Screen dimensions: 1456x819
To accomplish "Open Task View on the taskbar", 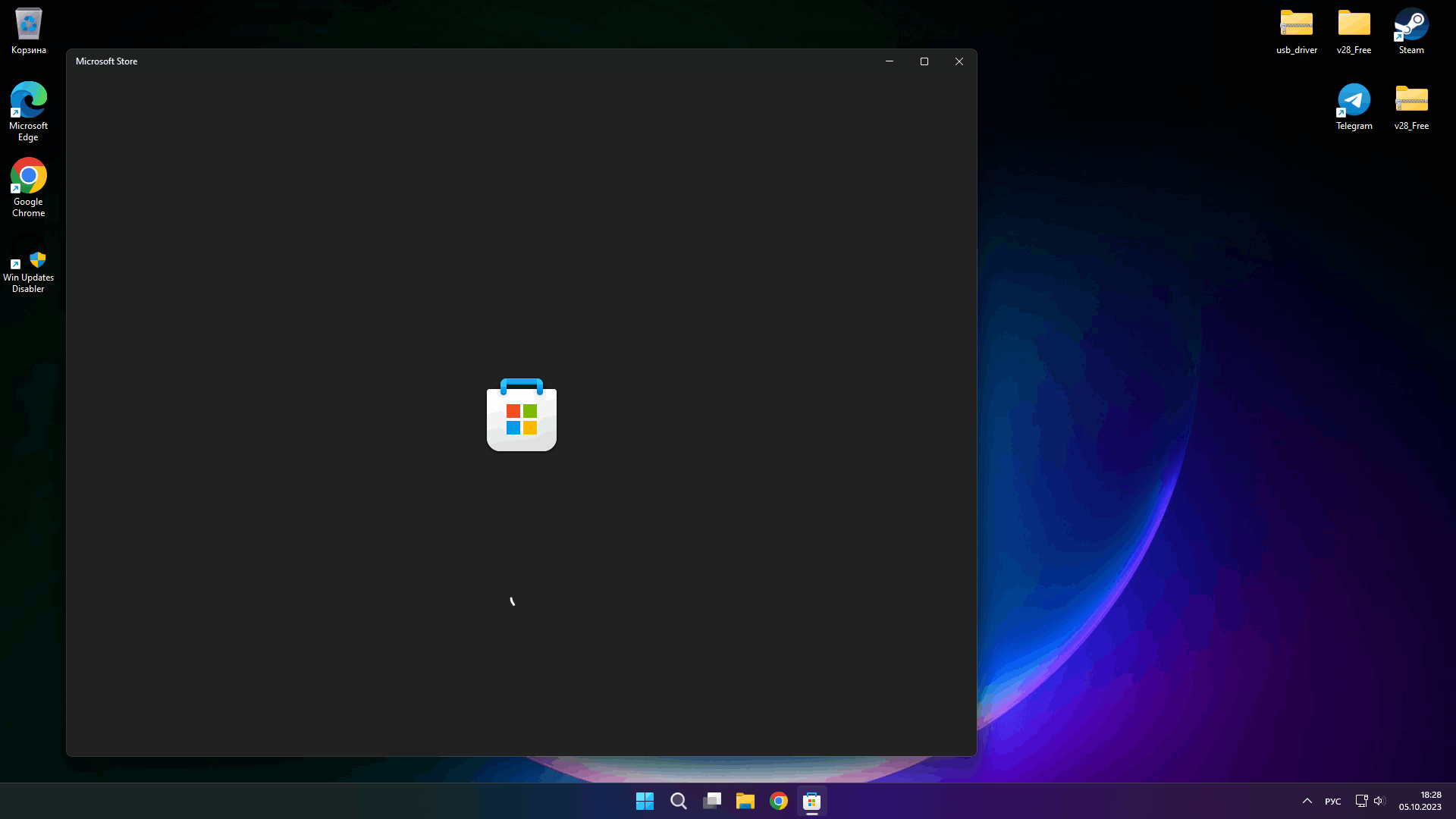I will point(712,801).
